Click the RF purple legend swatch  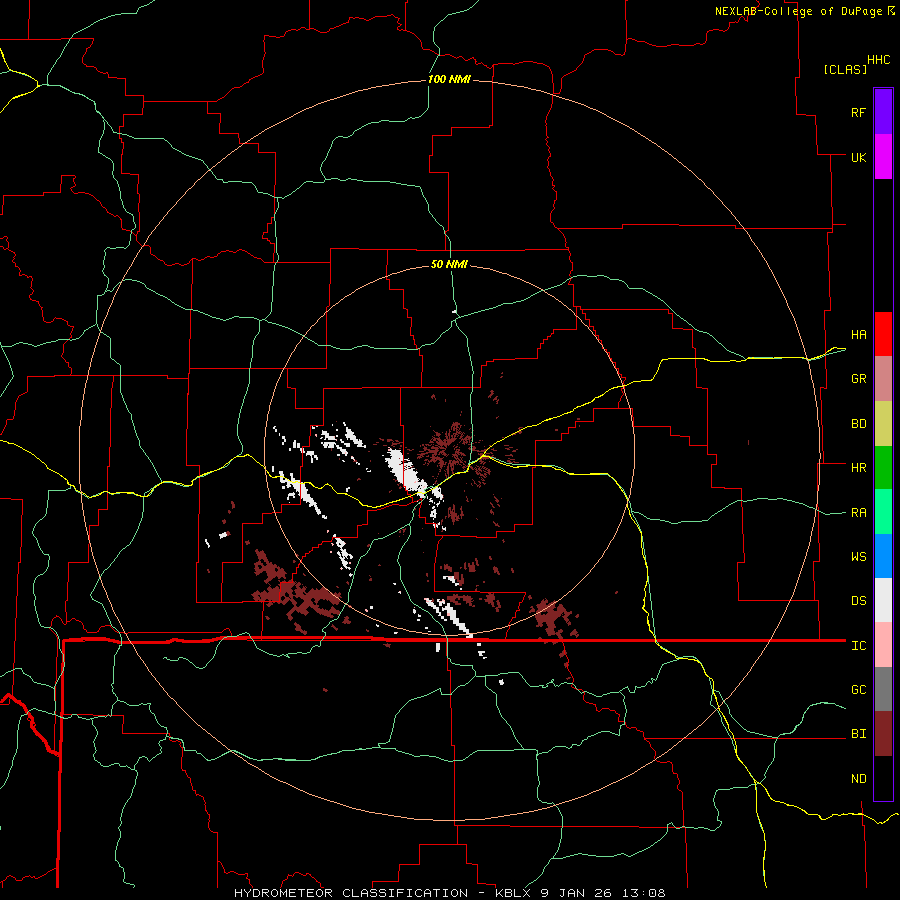883,112
